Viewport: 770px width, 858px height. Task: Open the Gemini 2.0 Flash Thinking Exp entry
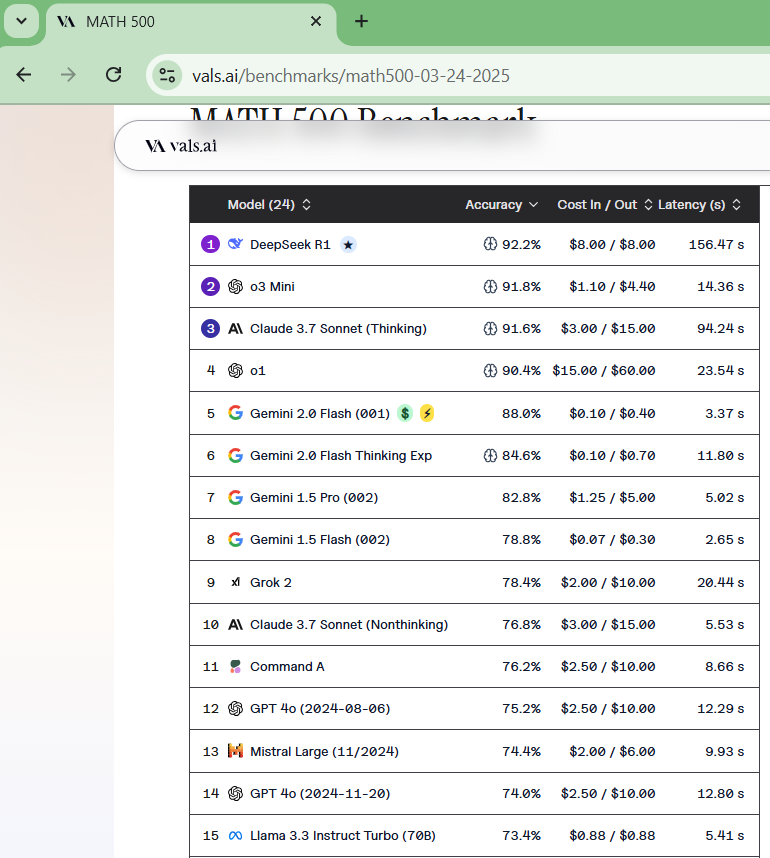pos(474,455)
